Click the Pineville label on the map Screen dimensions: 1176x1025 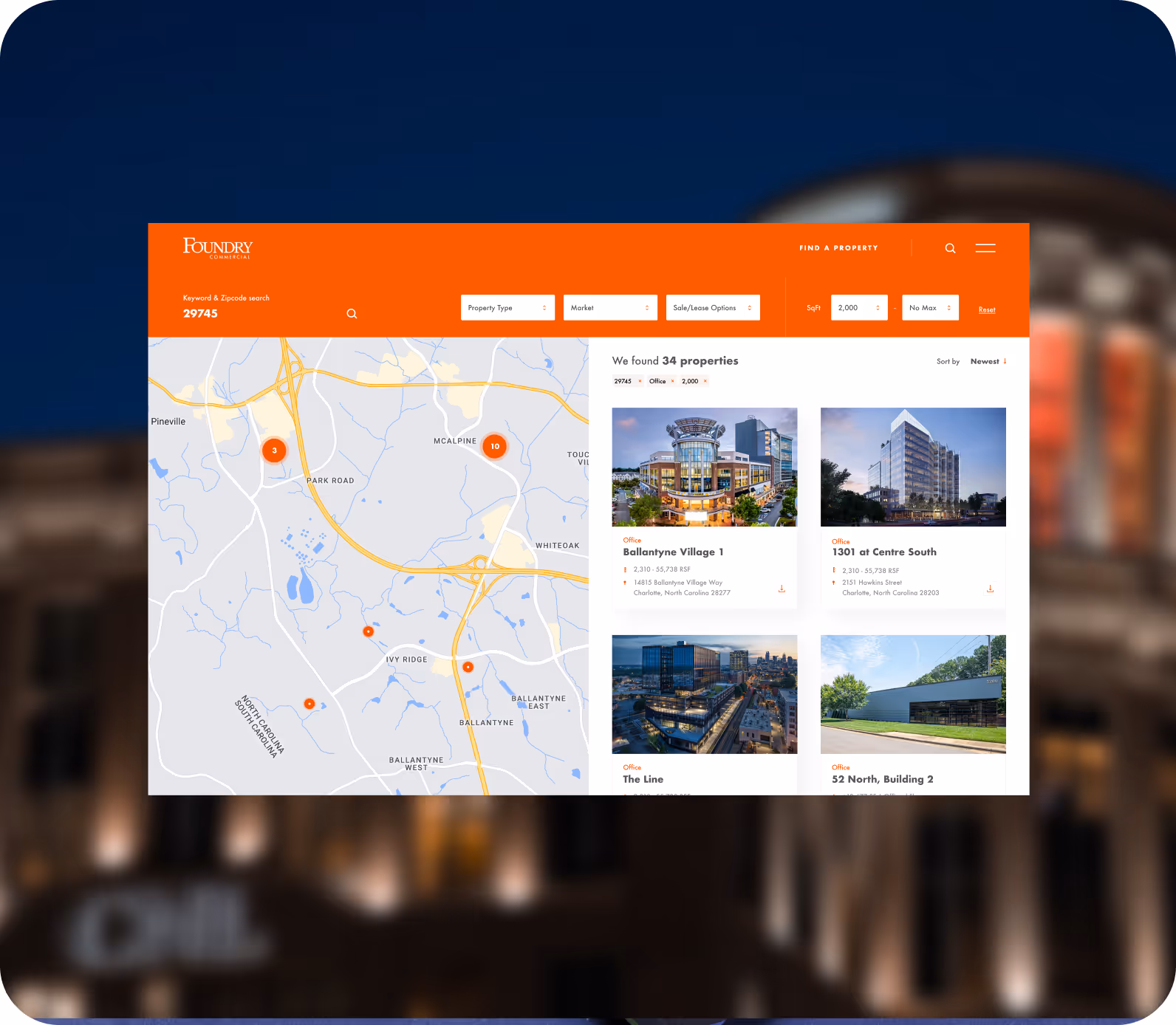pyautogui.click(x=168, y=422)
